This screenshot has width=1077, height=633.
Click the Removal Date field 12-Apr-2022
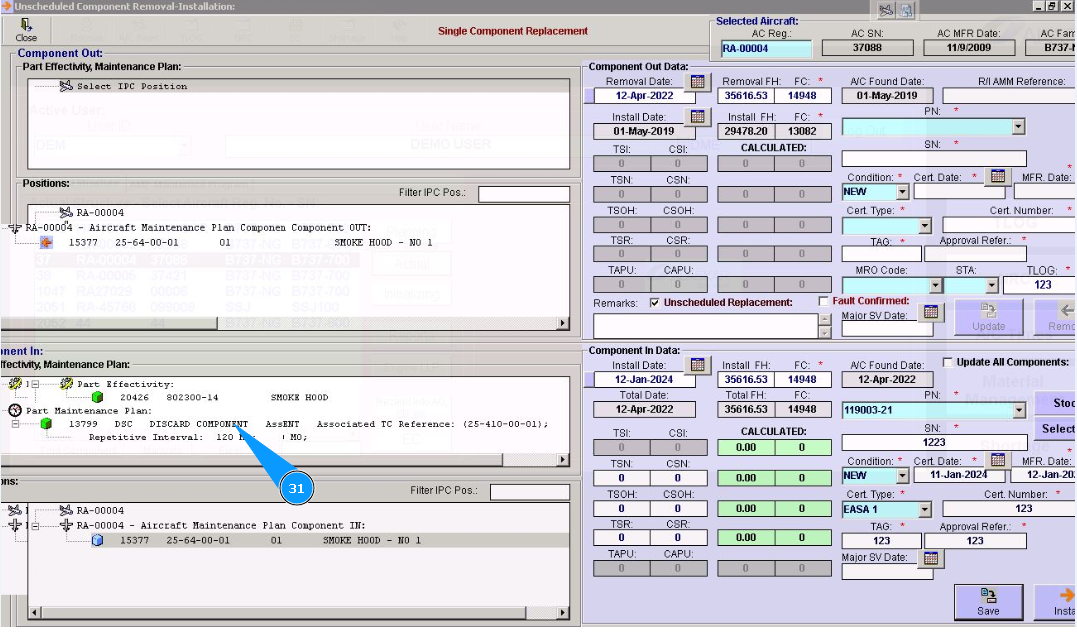click(644, 95)
